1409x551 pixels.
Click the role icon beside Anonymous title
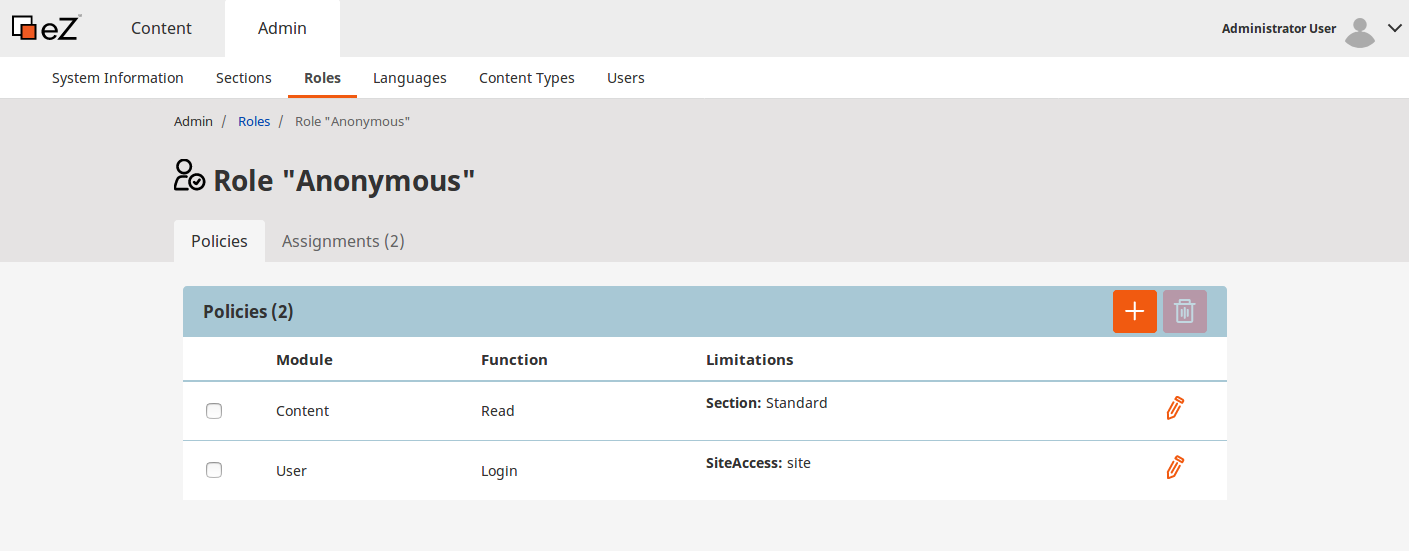coord(188,176)
